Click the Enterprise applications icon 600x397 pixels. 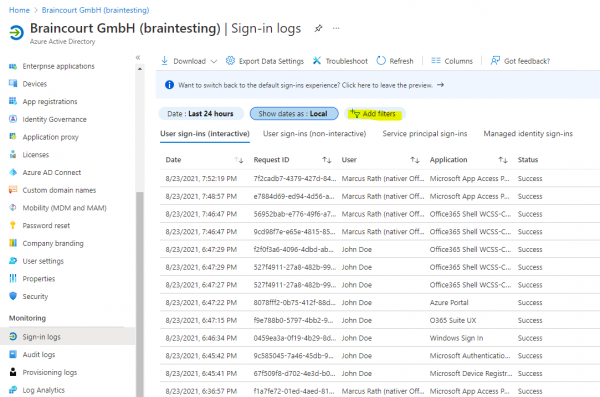(x=13, y=66)
